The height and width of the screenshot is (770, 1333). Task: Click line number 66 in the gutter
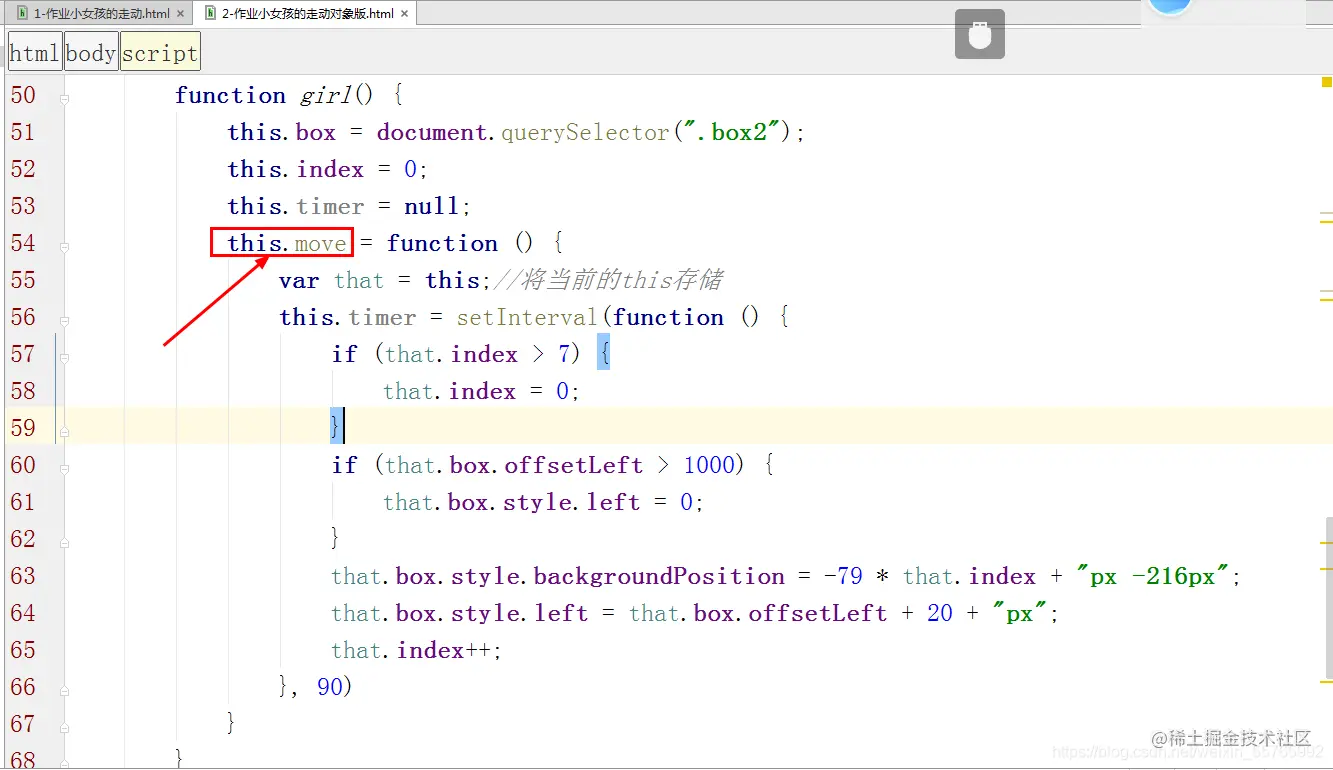pos(23,687)
